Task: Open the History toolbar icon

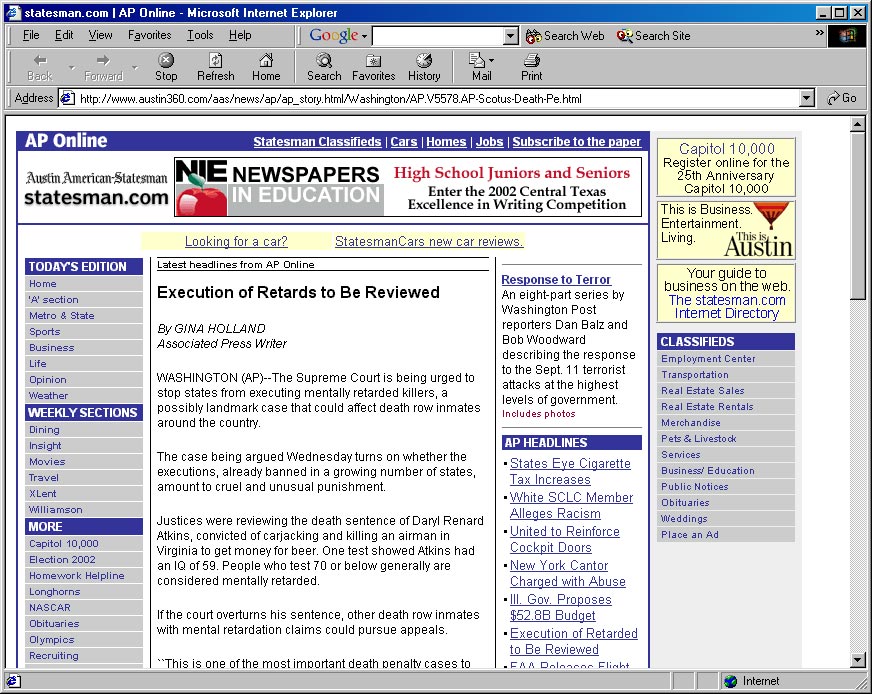Action: coord(424,66)
